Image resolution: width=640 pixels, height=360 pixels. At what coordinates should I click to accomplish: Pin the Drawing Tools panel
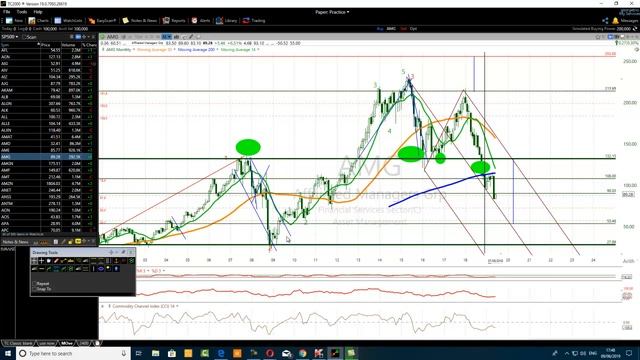point(123,252)
